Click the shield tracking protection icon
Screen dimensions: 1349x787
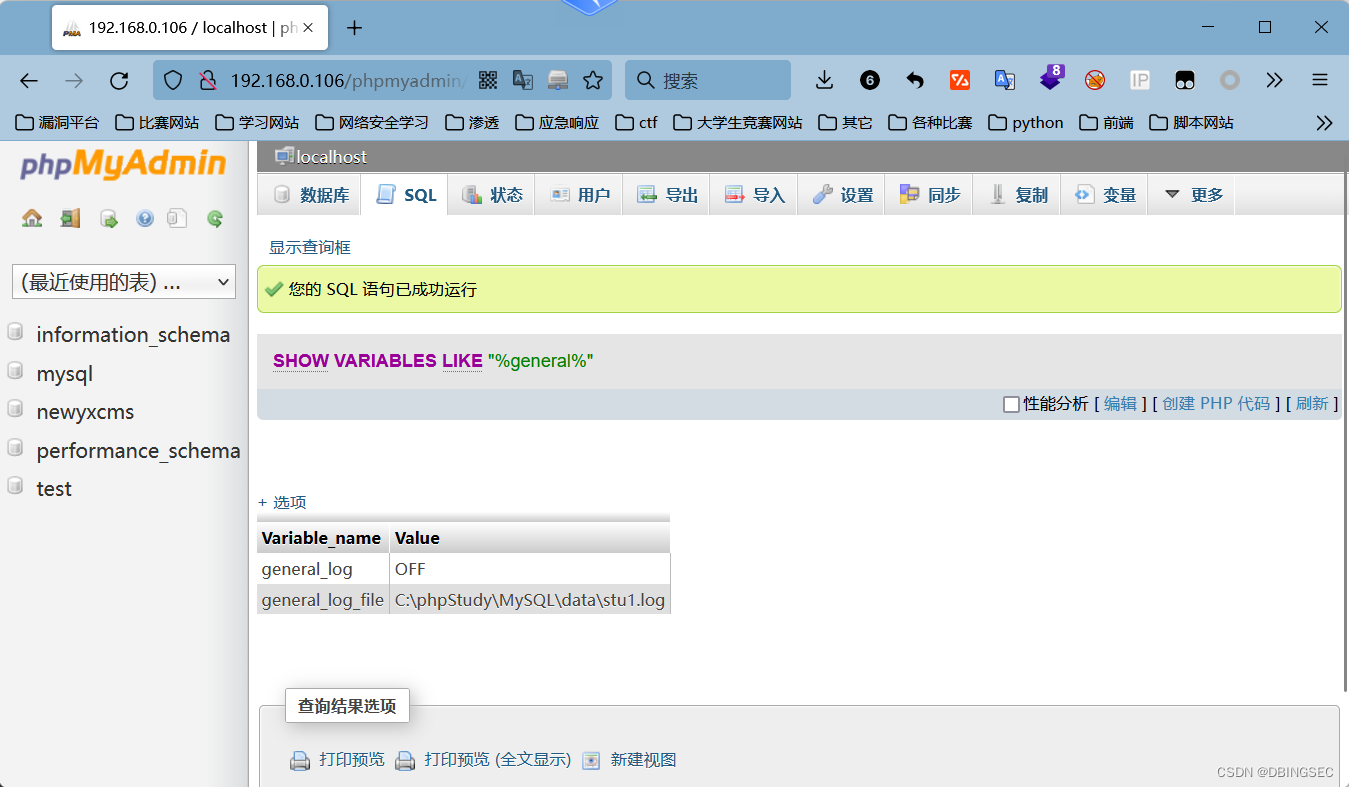(x=173, y=80)
